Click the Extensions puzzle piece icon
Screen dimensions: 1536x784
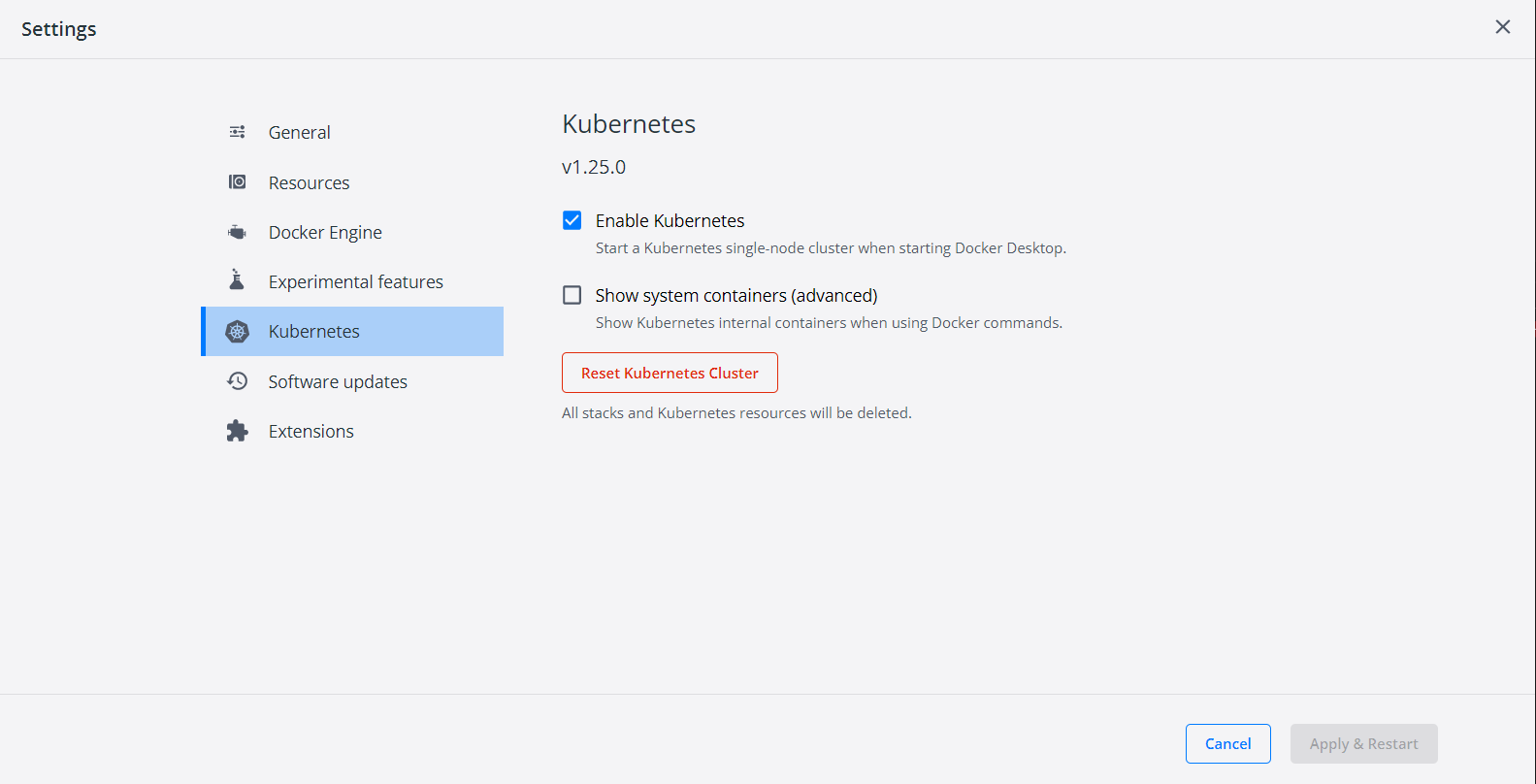point(237,431)
